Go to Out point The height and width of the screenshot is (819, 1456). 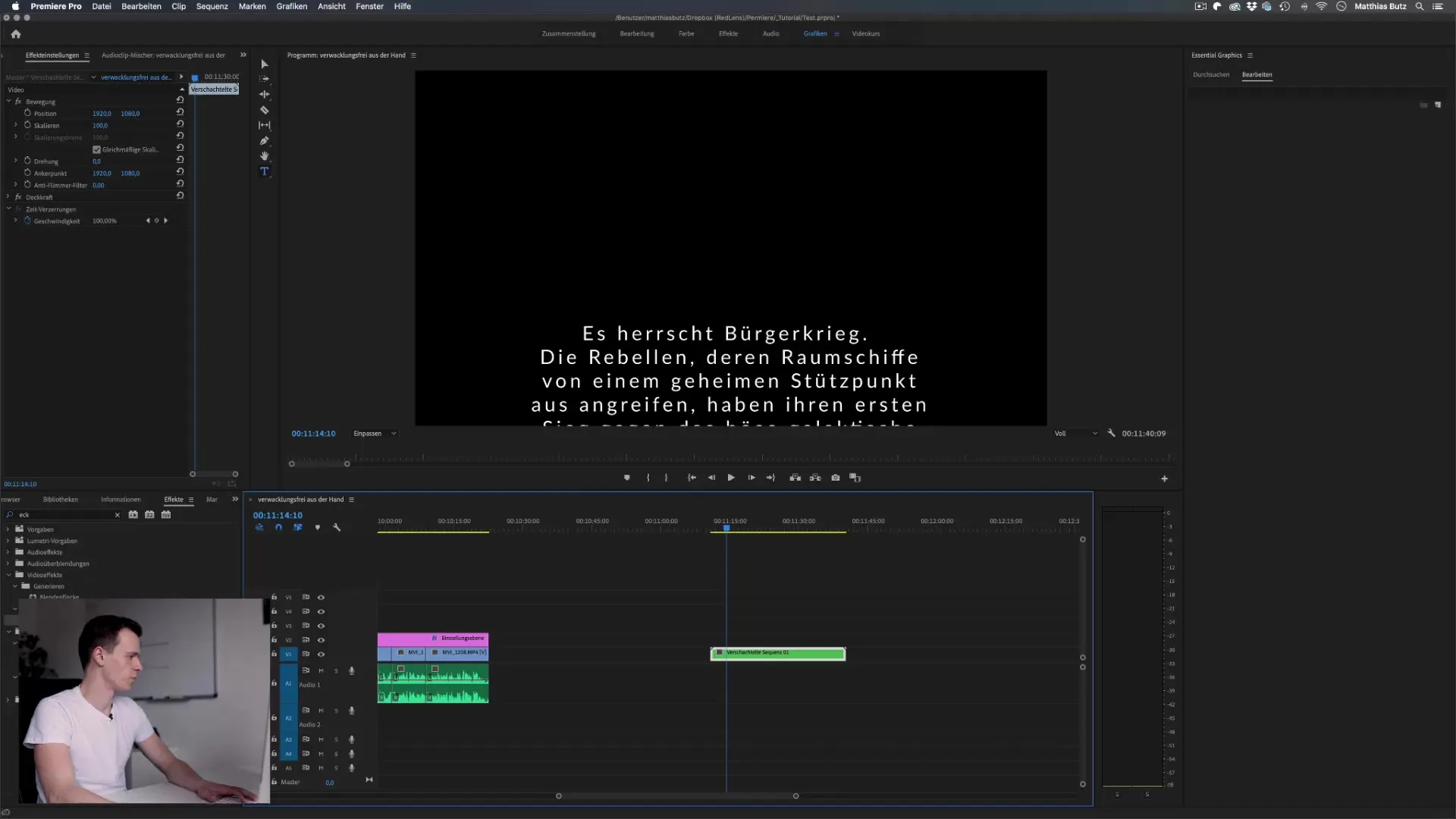(771, 478)
